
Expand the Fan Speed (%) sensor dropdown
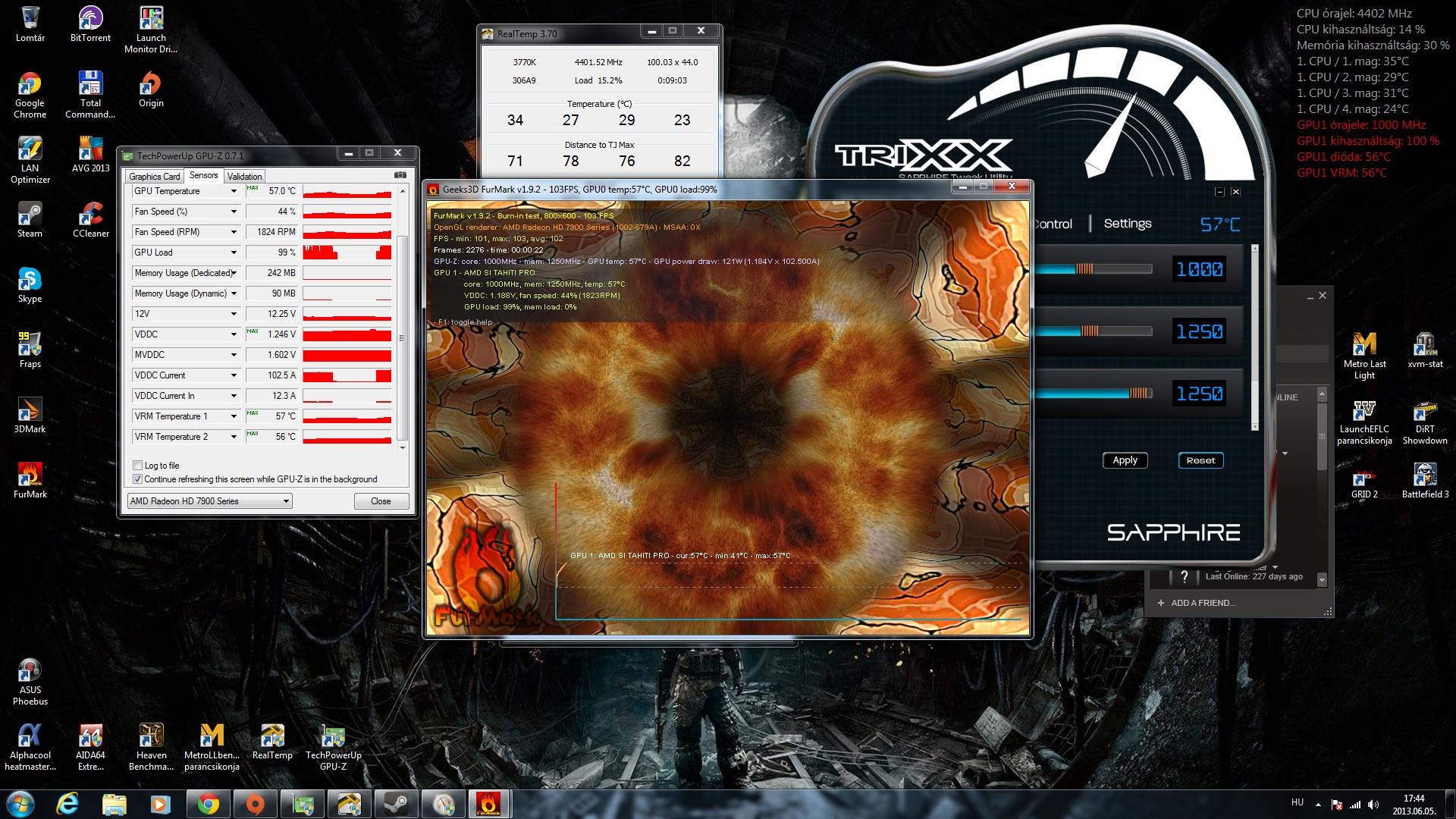pos(234,212)
